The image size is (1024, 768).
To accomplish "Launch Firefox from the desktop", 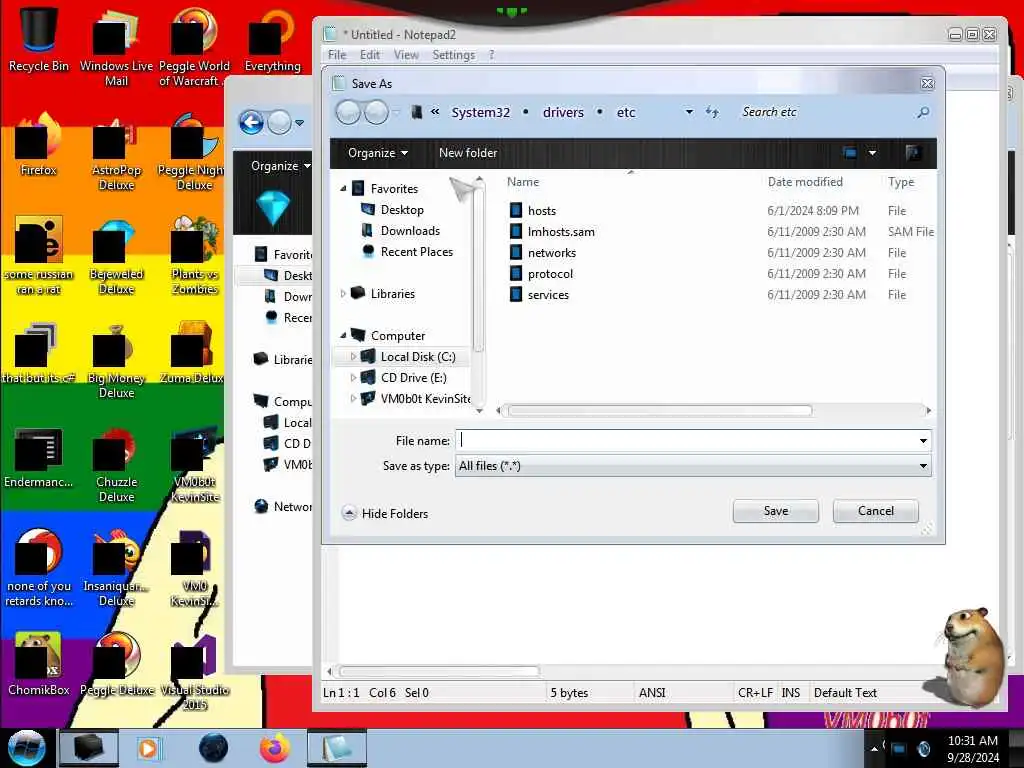I will click(x=39, y=144).
